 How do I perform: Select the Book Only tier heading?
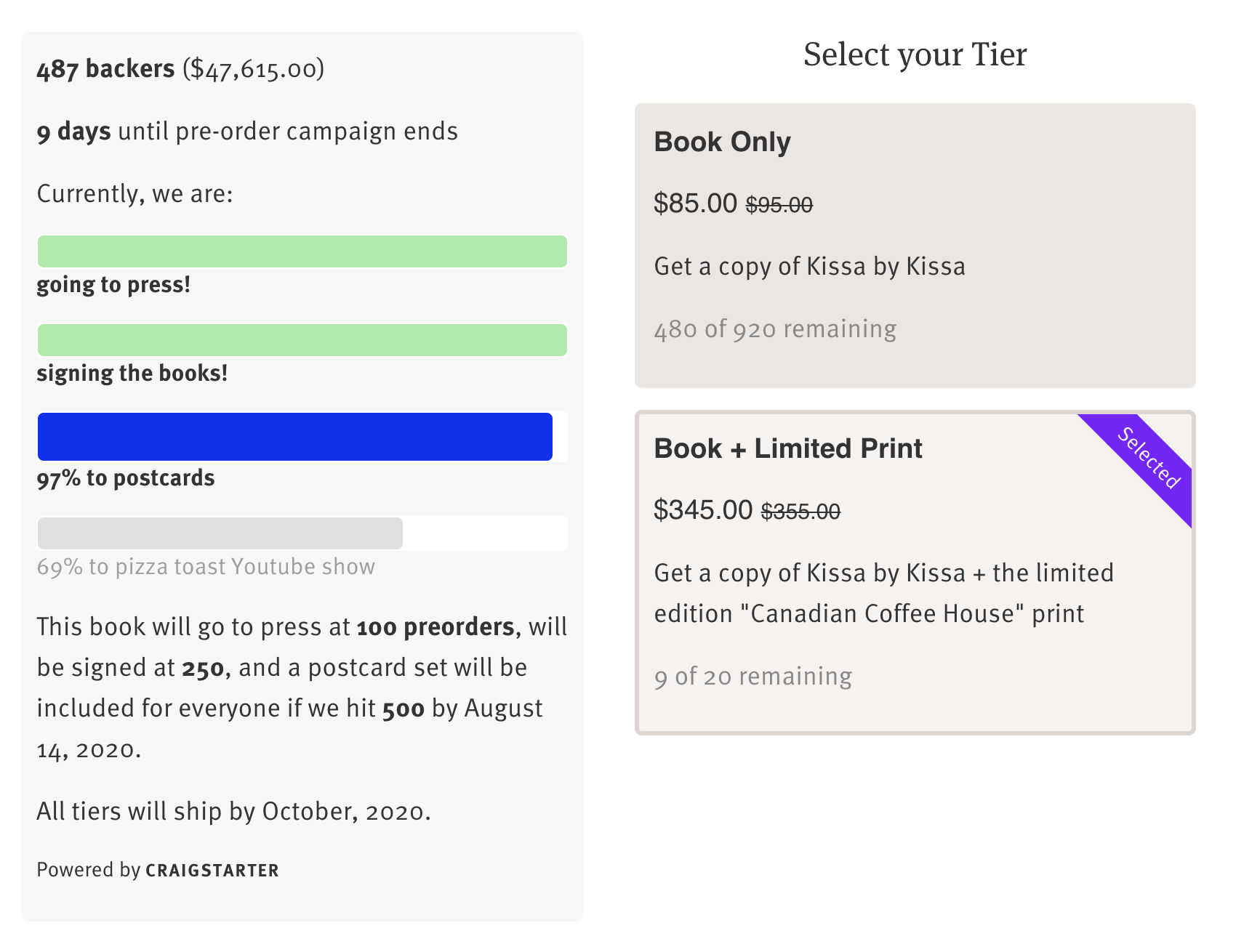click(x=722, y=142)
